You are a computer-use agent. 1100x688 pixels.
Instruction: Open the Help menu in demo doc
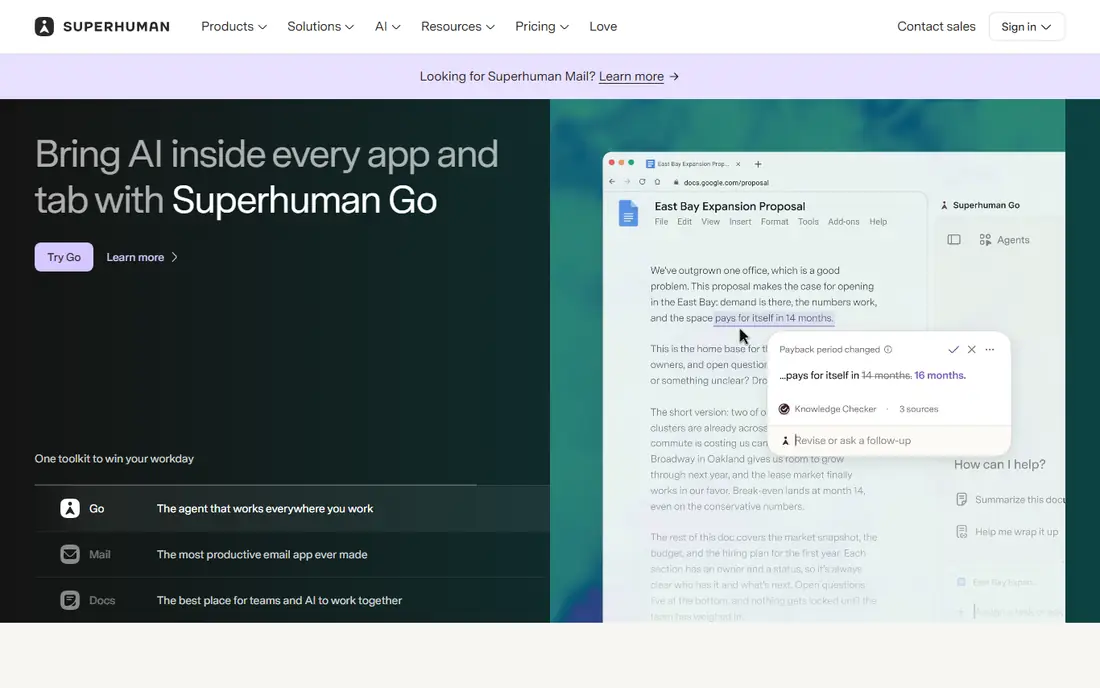point(878,222)
